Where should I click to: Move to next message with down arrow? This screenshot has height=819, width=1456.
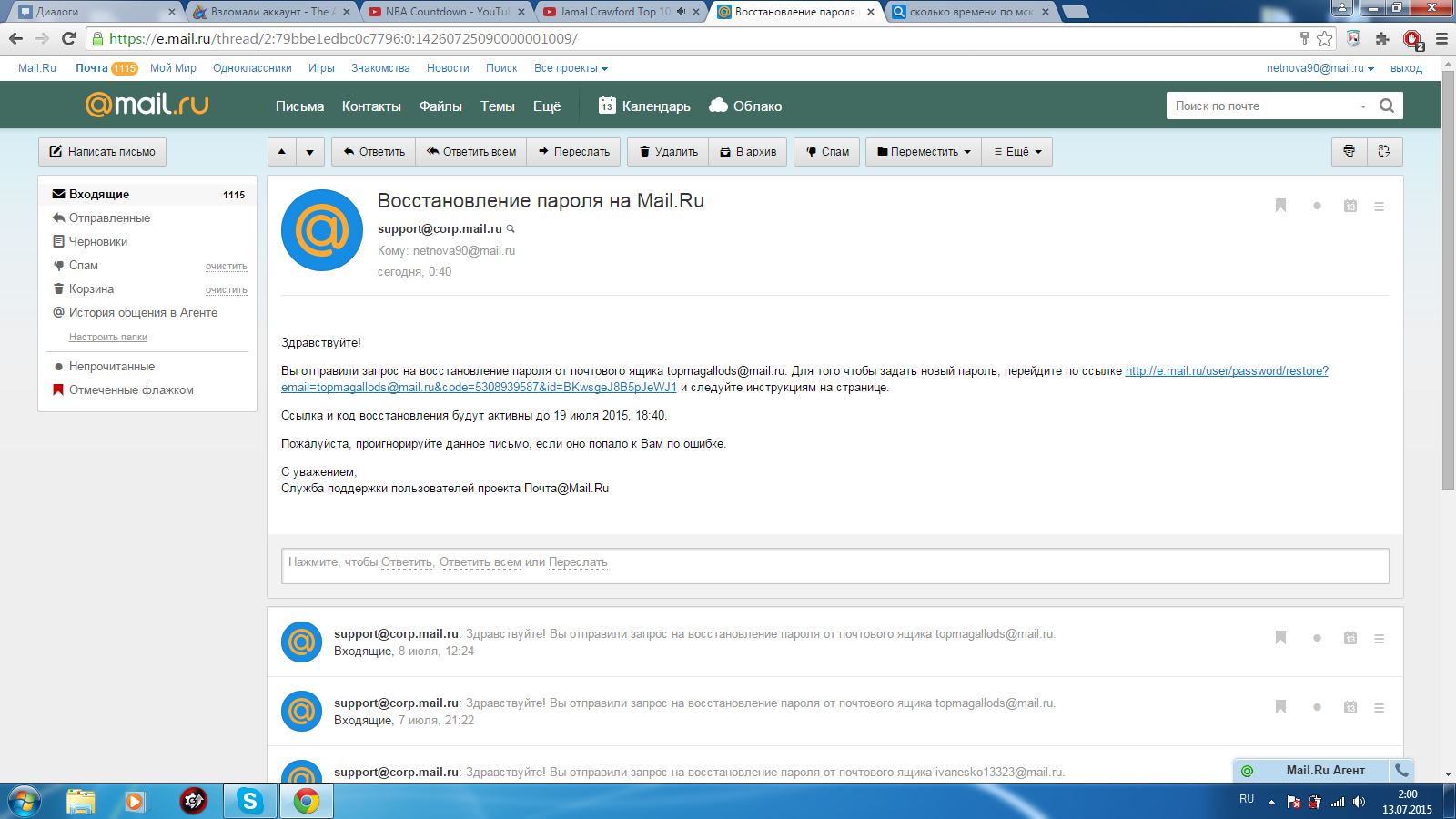tap(310, 152)
